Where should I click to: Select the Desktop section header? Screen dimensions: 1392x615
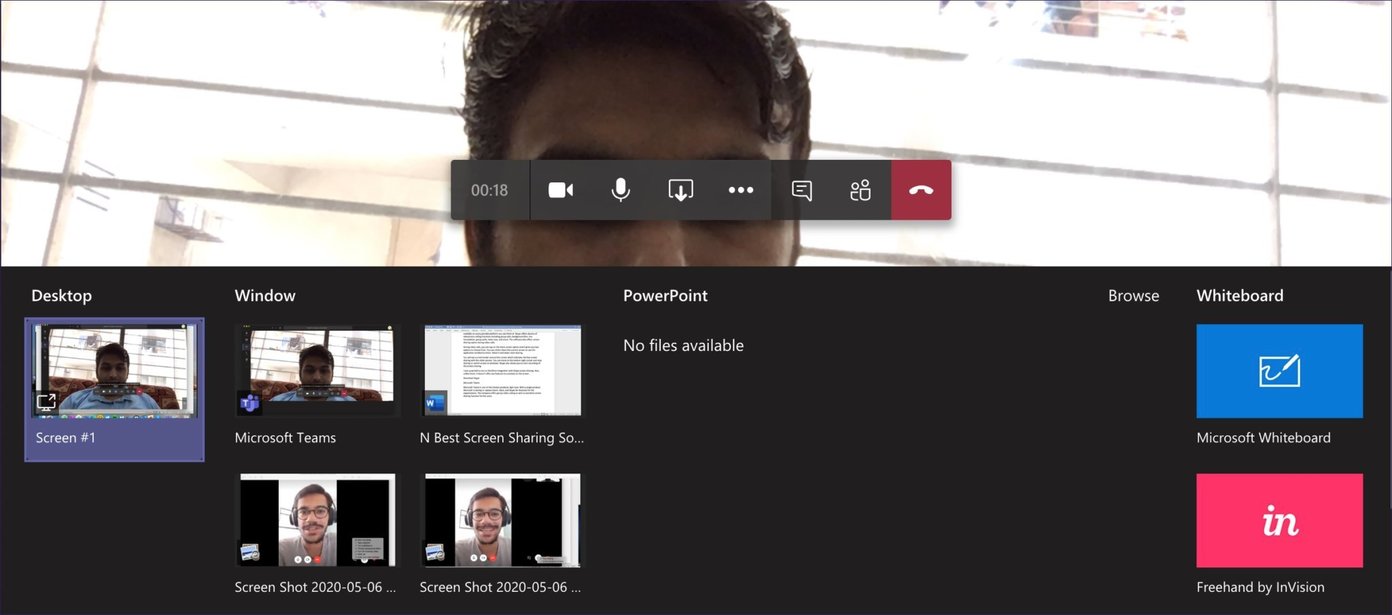[x=61, y=295]
